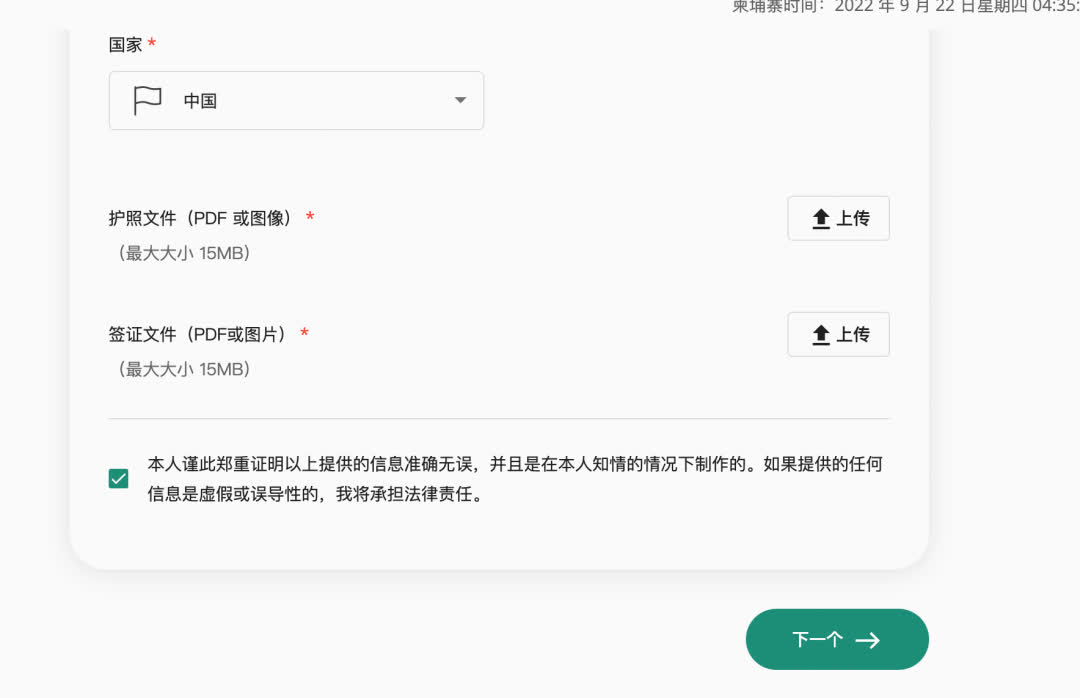This screenshot has width=1080, height=698.
Task: Click the right arrow icon on 下一个
Action: click(867, 640)
